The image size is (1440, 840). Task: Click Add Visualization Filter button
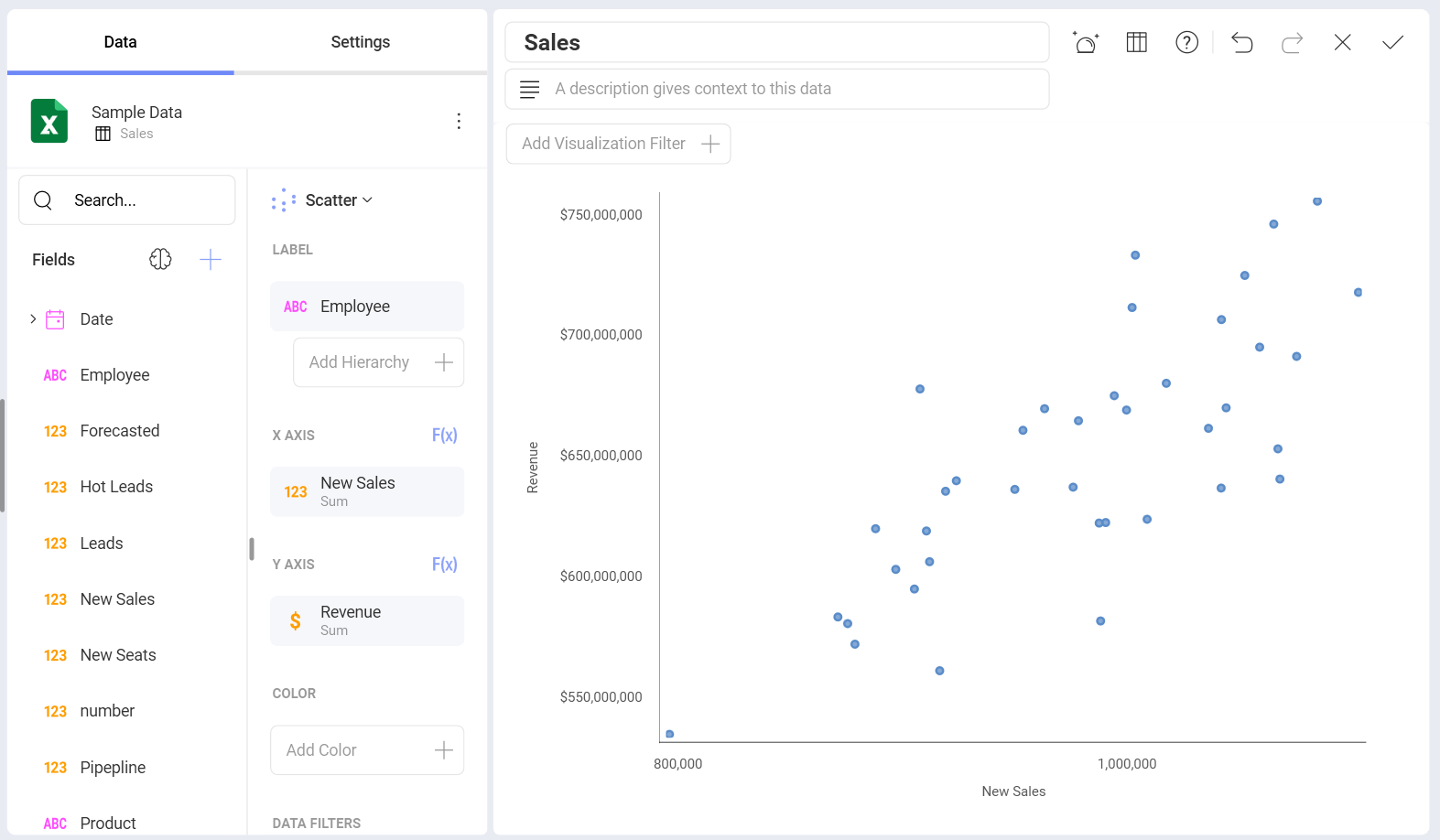618,144
